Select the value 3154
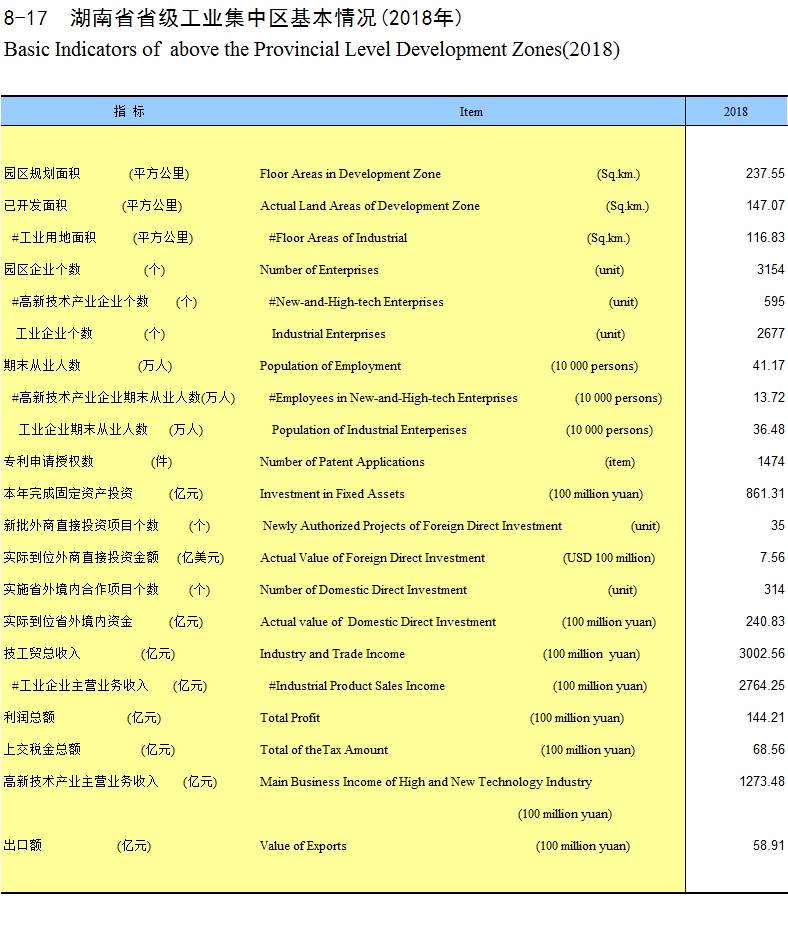The image size is (788, 926). (x=771, y=269)
